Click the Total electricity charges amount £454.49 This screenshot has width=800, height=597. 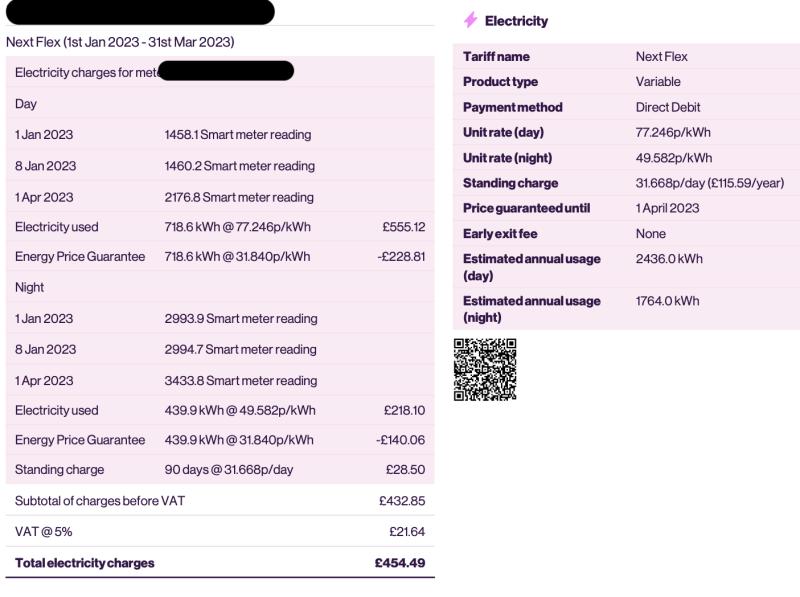400,563
